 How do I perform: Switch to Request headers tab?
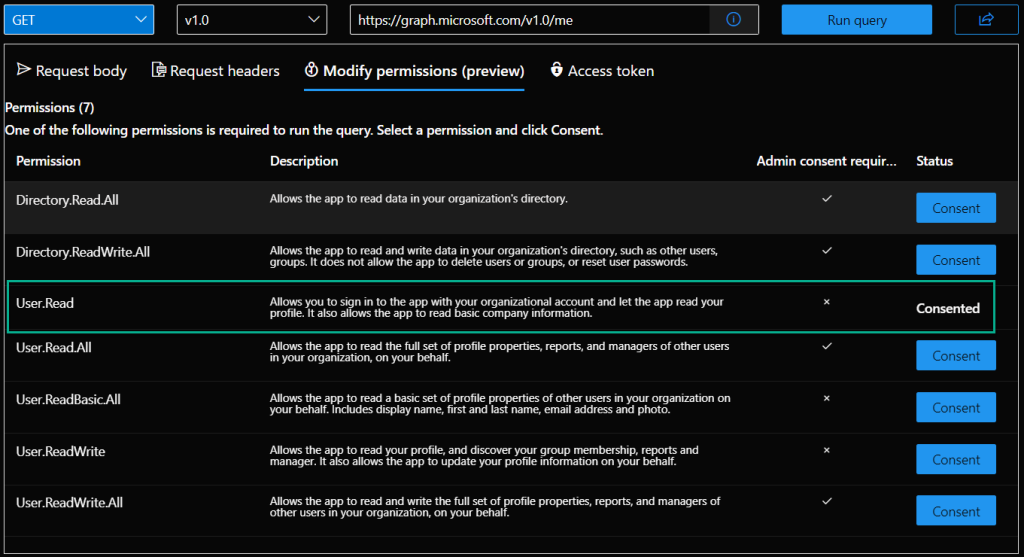coord(216,71)
